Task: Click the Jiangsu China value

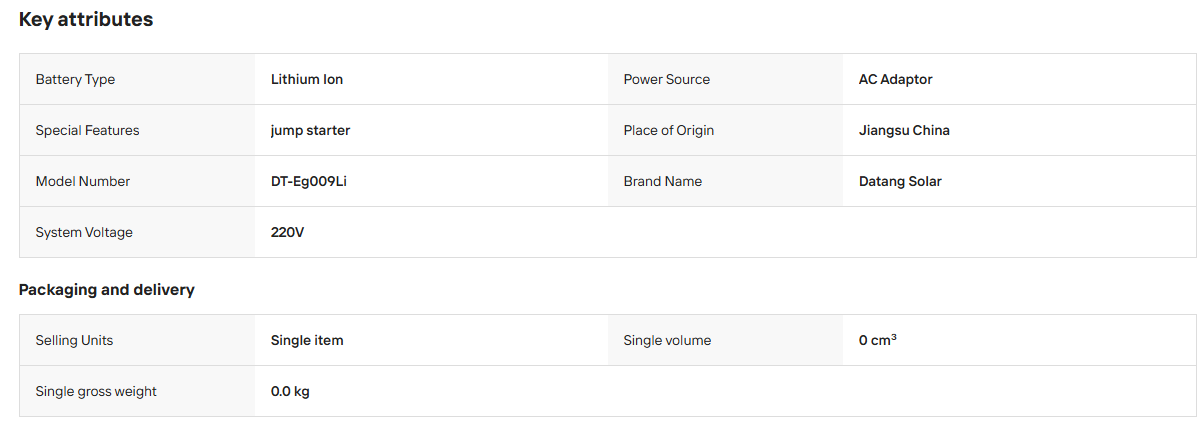Action: (904, 130)
